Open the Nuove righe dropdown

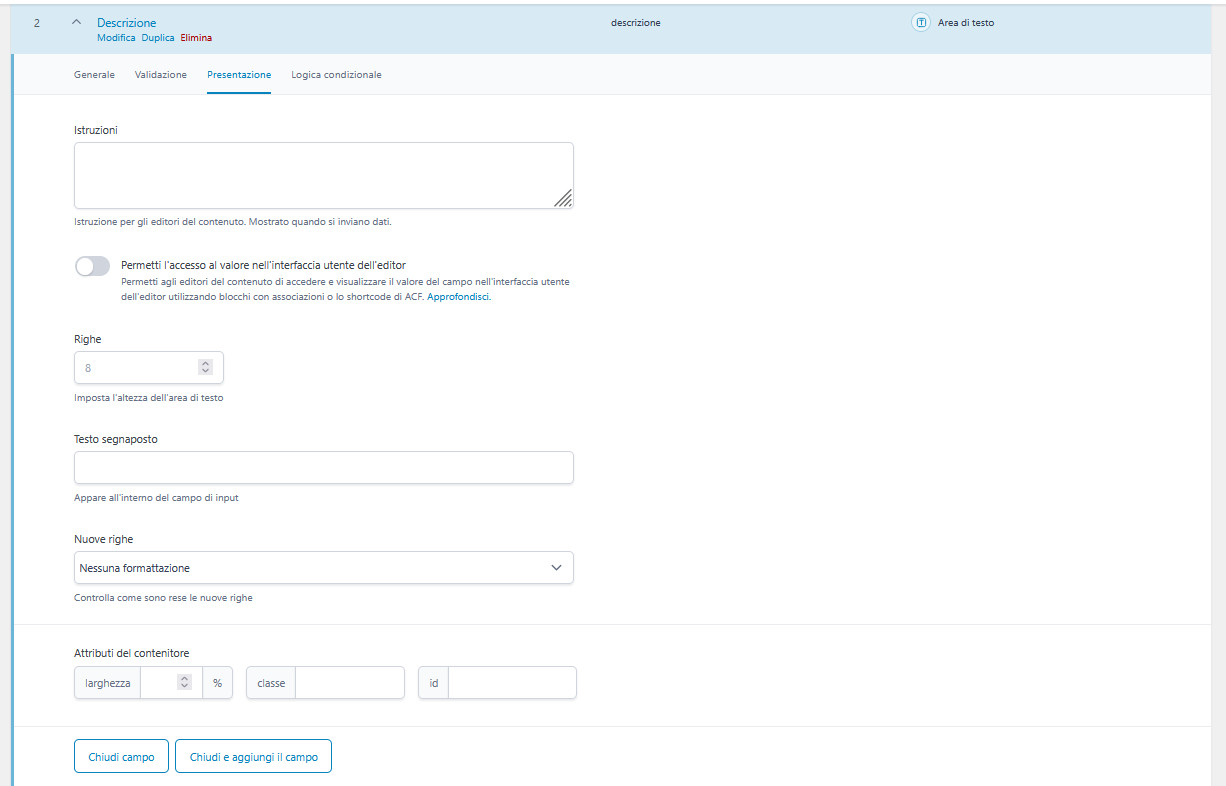(324, 567)
